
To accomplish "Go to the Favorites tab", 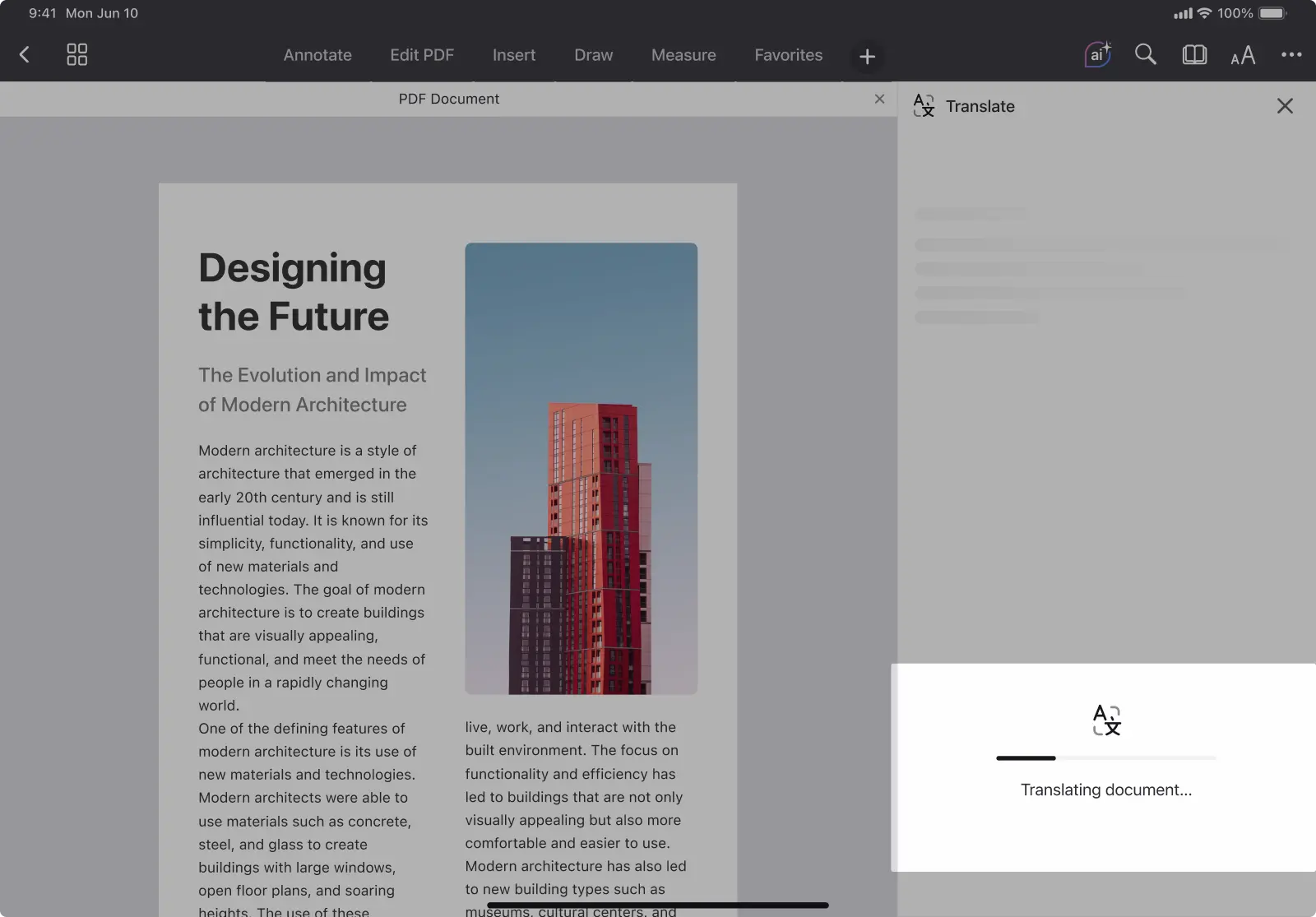I will pos(788,55).
